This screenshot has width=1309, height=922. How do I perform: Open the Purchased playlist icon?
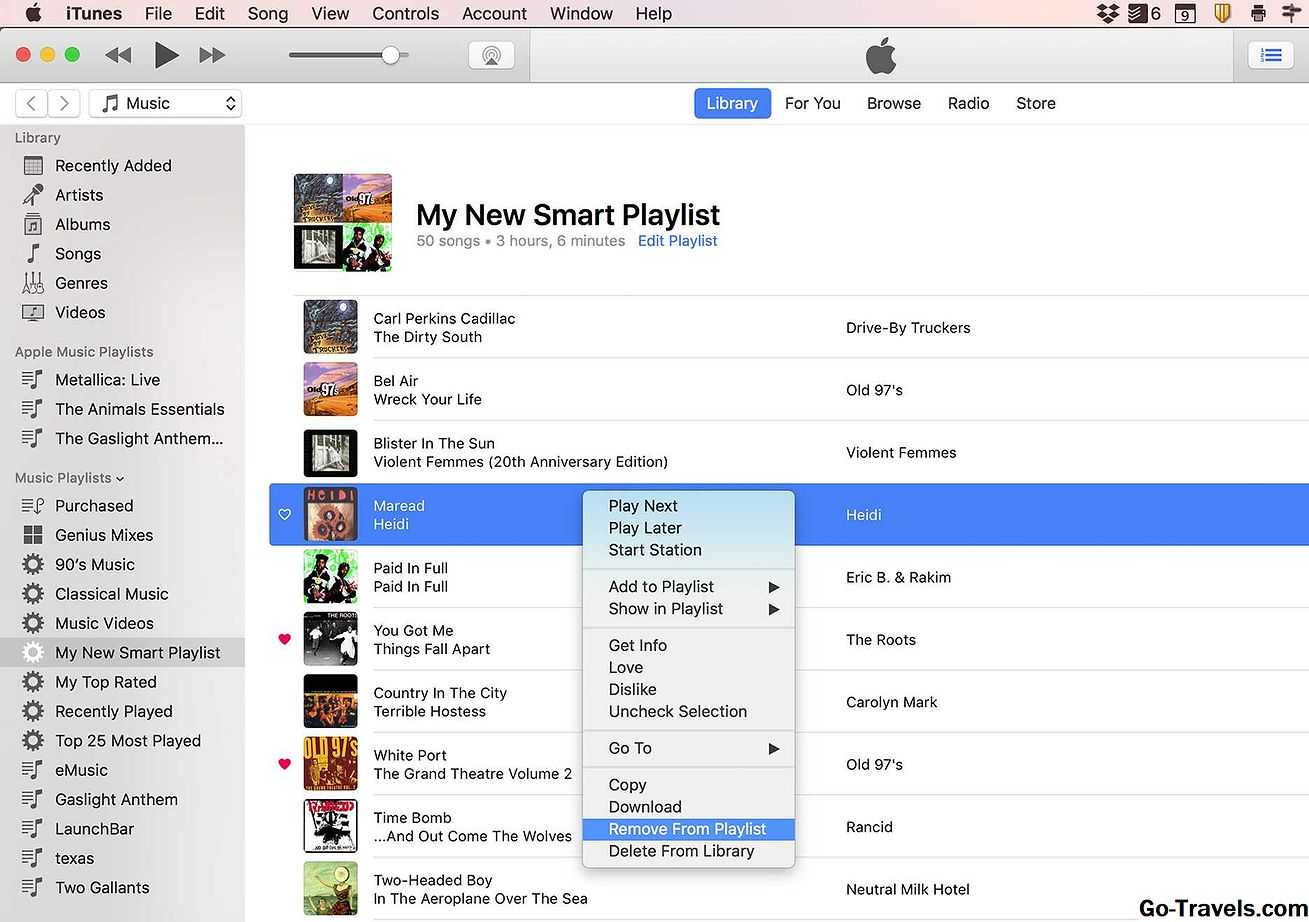click(x=33, y=506)
